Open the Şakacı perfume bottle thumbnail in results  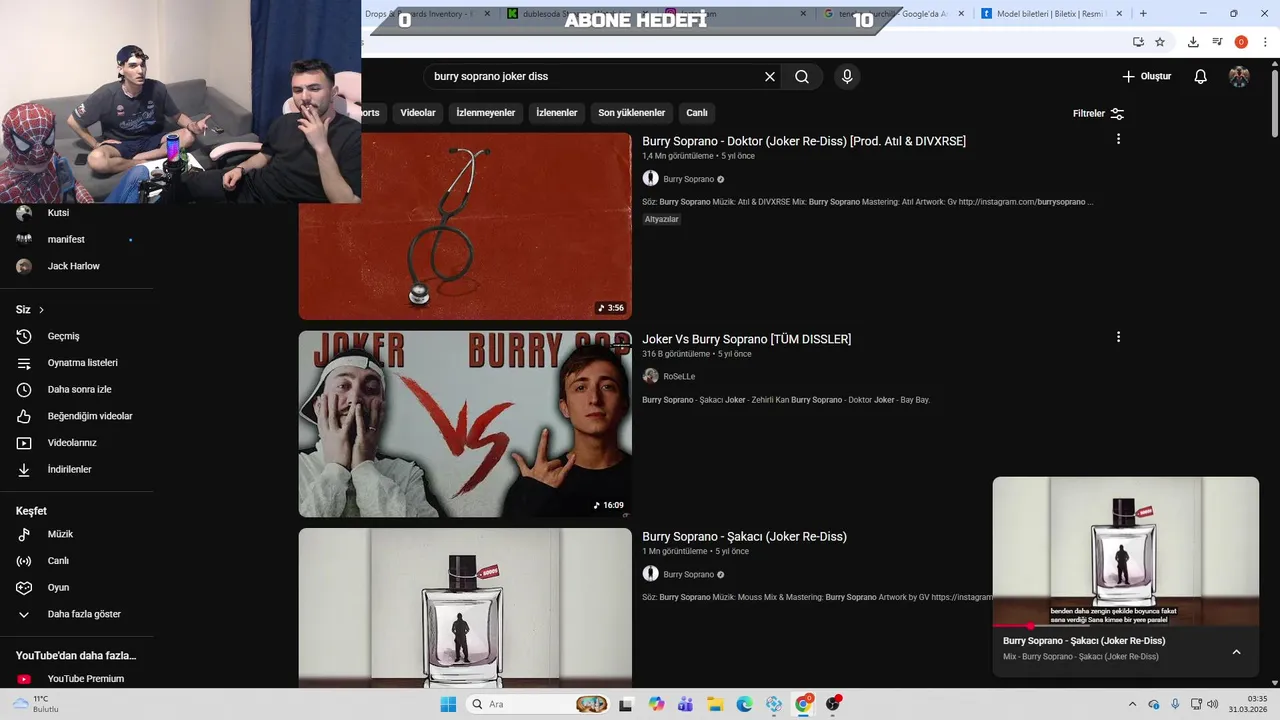pyautogui.click(x=465, y=608)
